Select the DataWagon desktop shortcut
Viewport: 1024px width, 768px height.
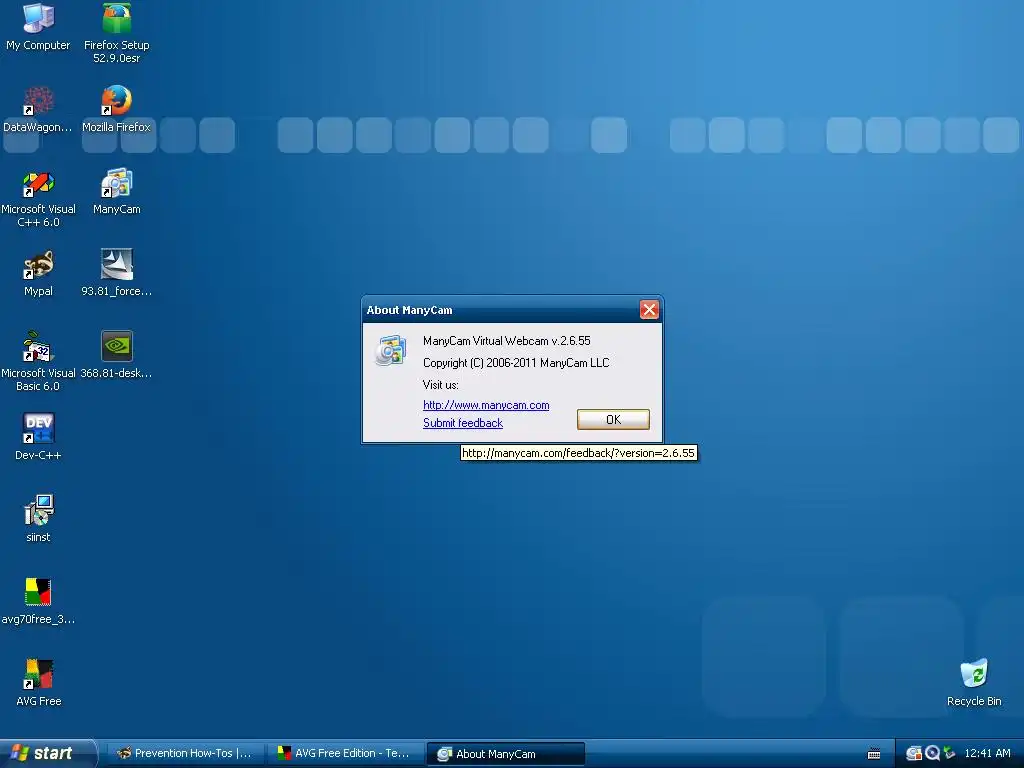coord(38,109)
